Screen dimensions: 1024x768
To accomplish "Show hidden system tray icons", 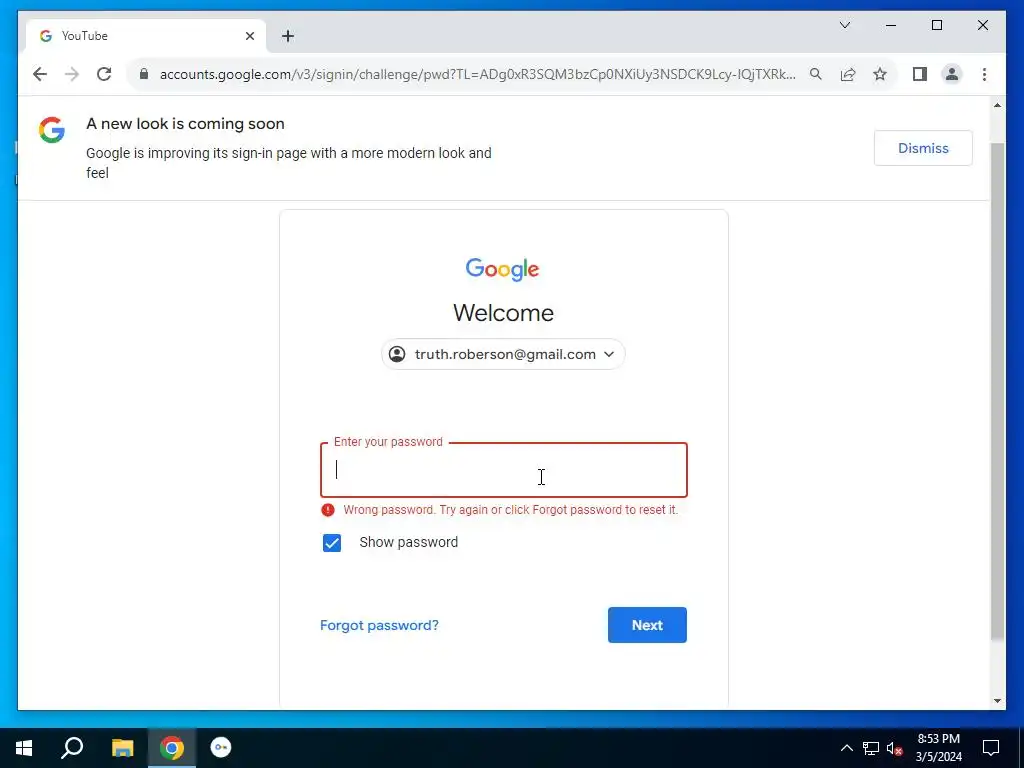I will 846,748.
